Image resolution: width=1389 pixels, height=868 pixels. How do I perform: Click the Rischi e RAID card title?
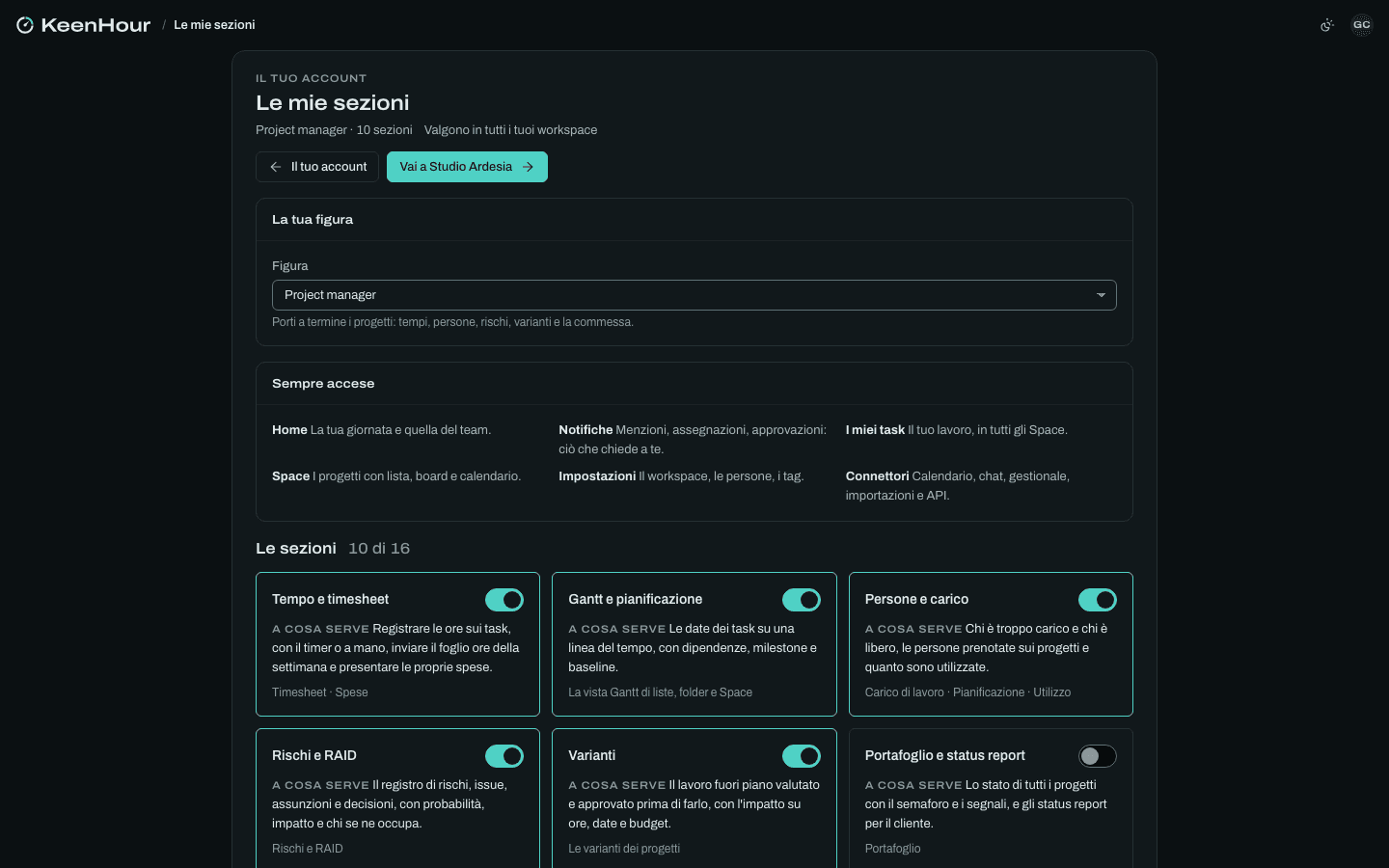pyautogui.click(x=314, y=756)
